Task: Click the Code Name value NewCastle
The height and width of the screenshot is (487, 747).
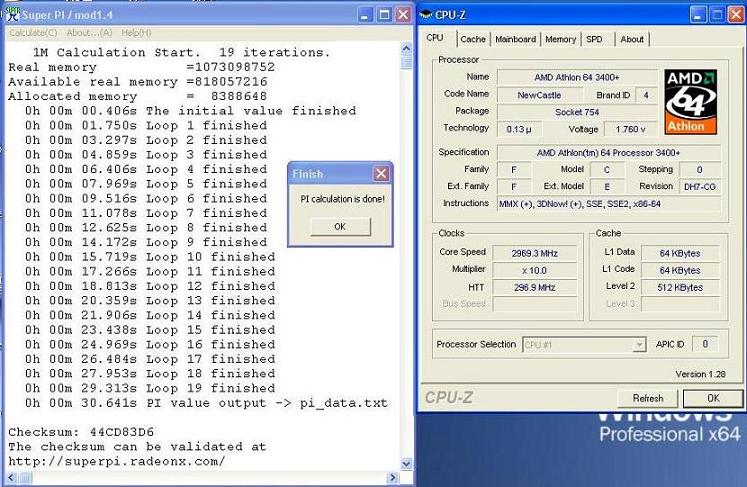Action: click(539, 95)
